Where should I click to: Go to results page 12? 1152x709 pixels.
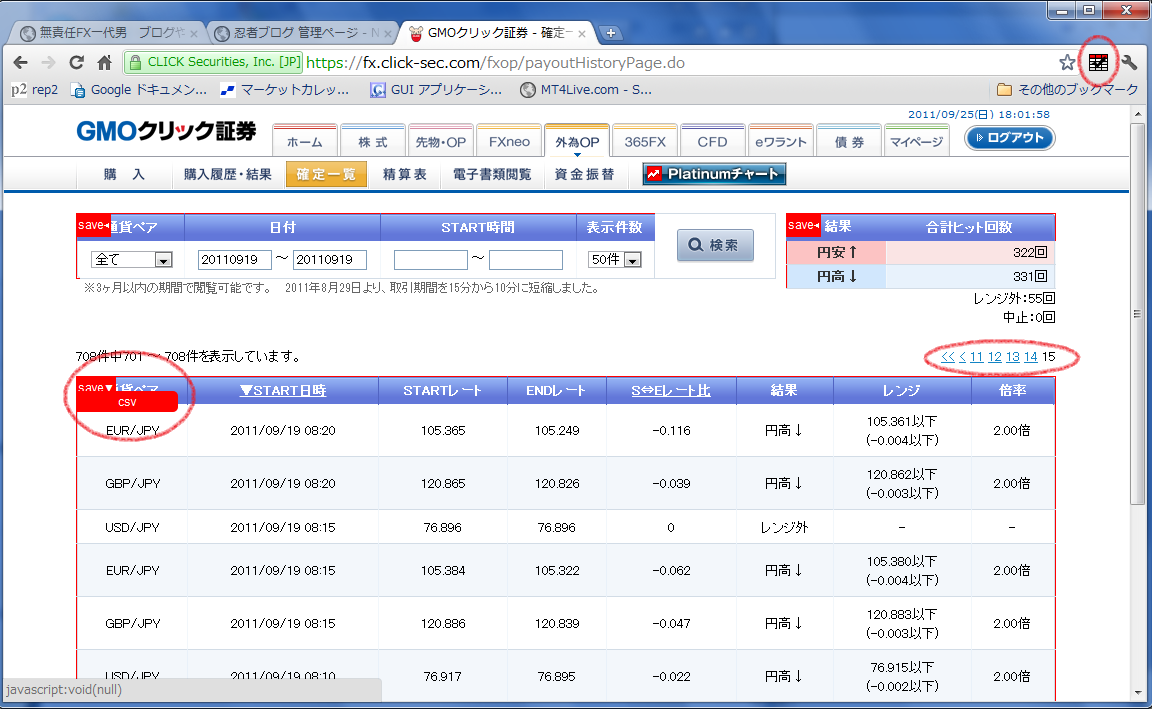coord(995,357)
